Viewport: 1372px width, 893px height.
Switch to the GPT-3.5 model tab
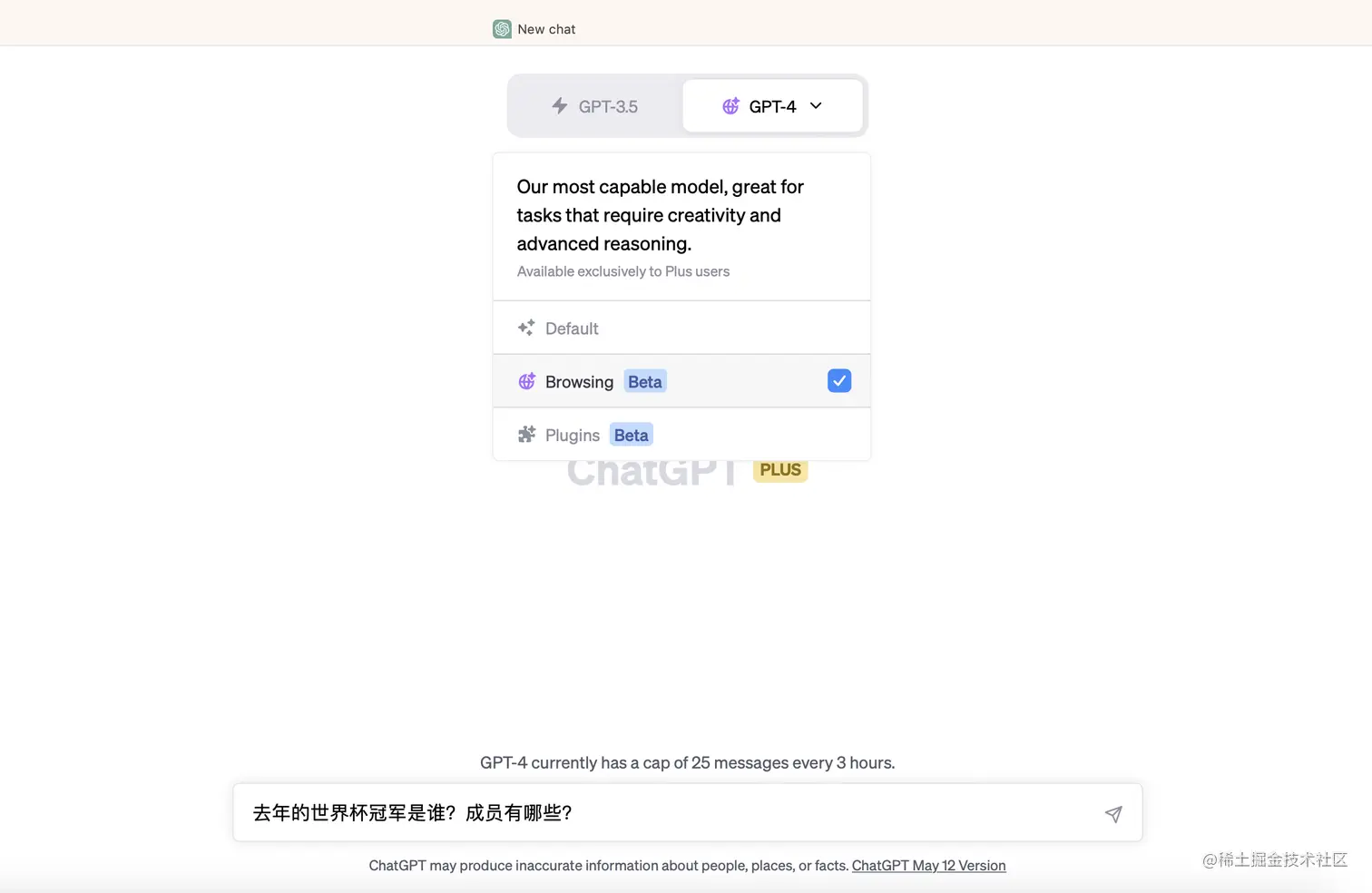595,106
